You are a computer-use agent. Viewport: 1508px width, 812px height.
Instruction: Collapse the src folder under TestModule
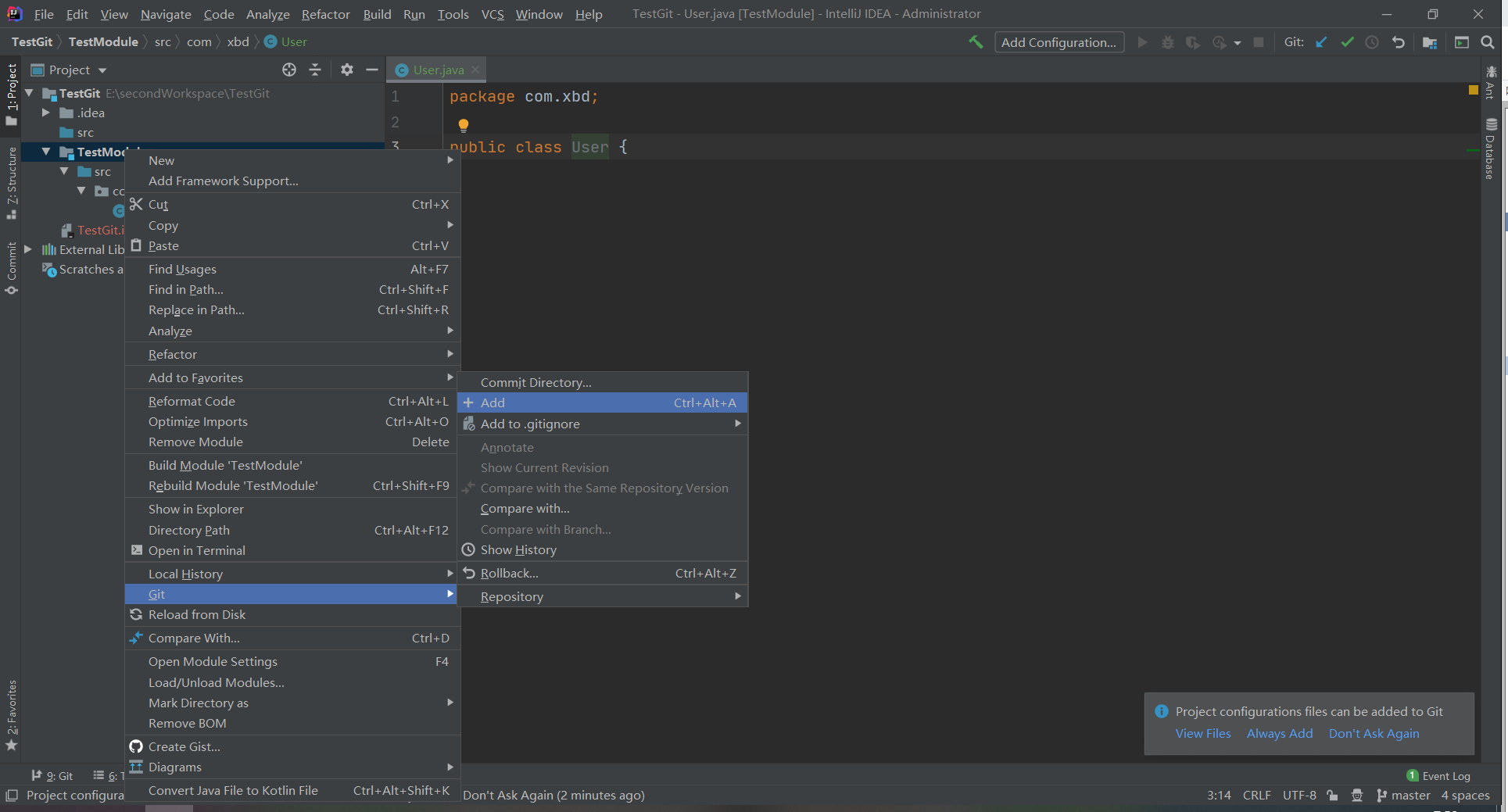pos(64,171)
